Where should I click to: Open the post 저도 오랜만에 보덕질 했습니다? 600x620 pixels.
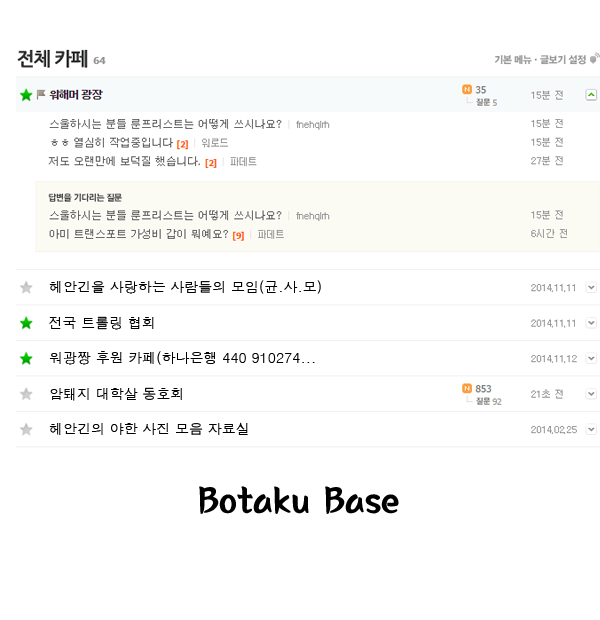point(124,161)
